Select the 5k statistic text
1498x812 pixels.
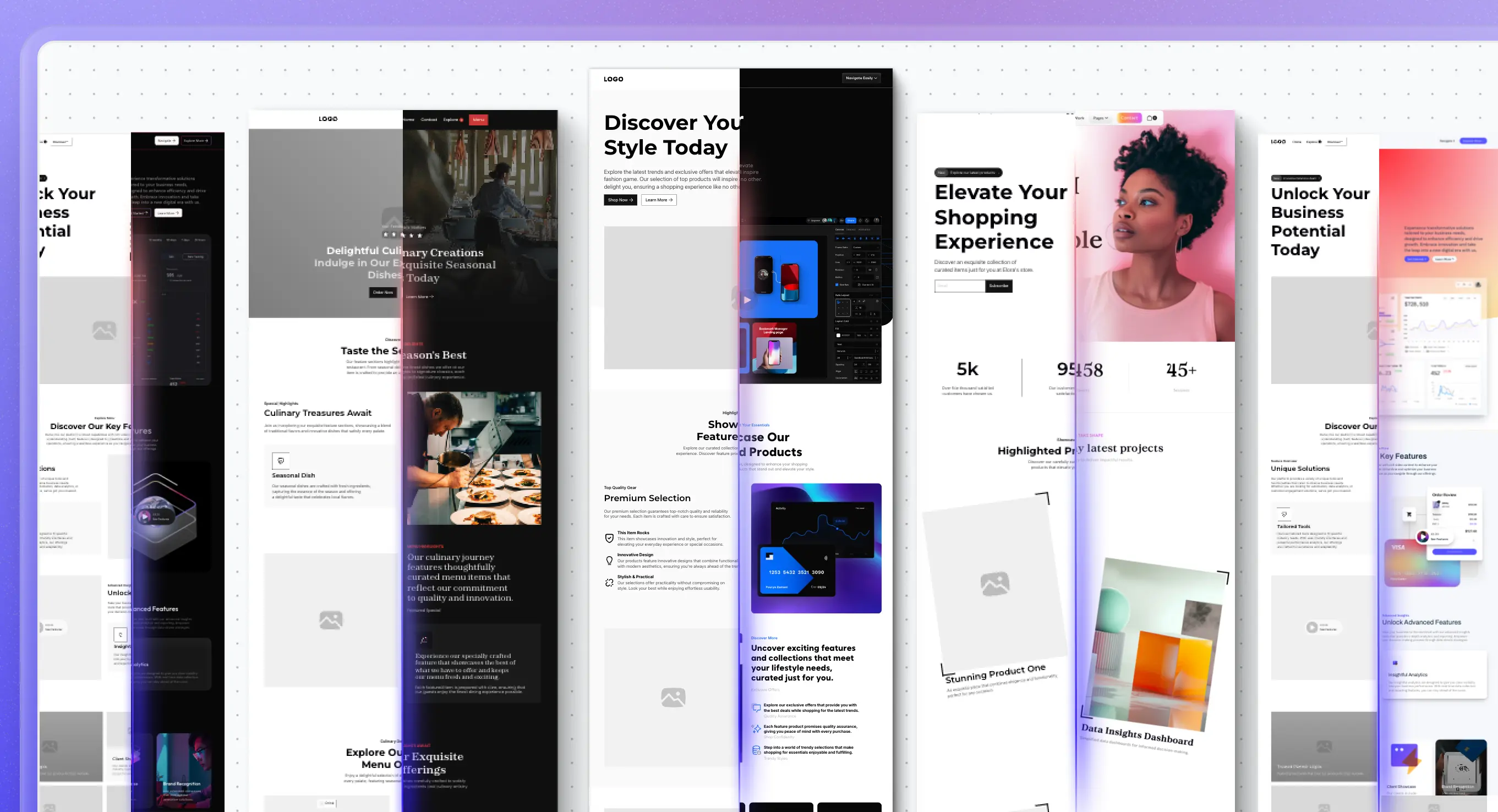[x=967, y=369]
